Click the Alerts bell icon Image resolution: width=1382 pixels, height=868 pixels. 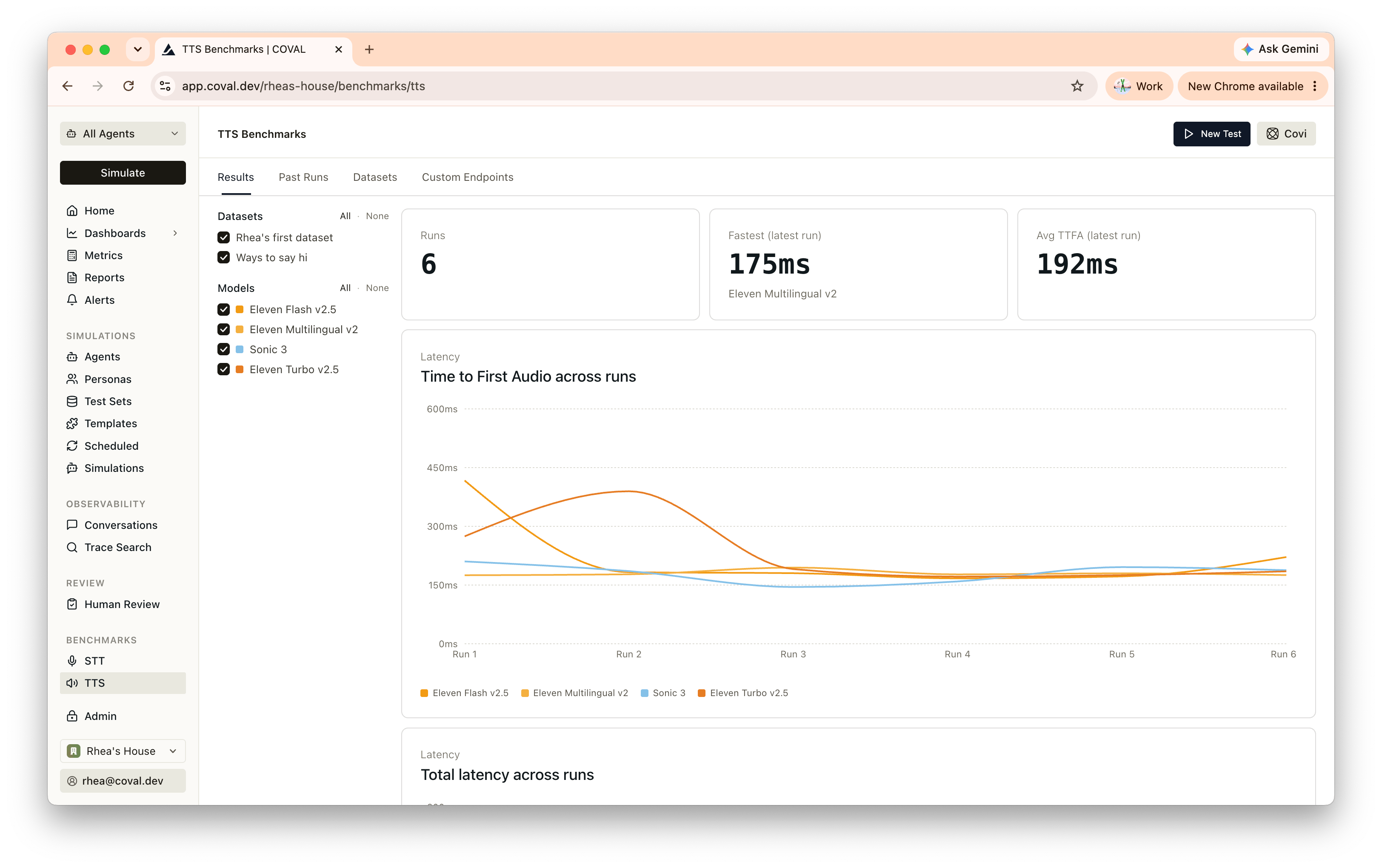click(72, 300)
